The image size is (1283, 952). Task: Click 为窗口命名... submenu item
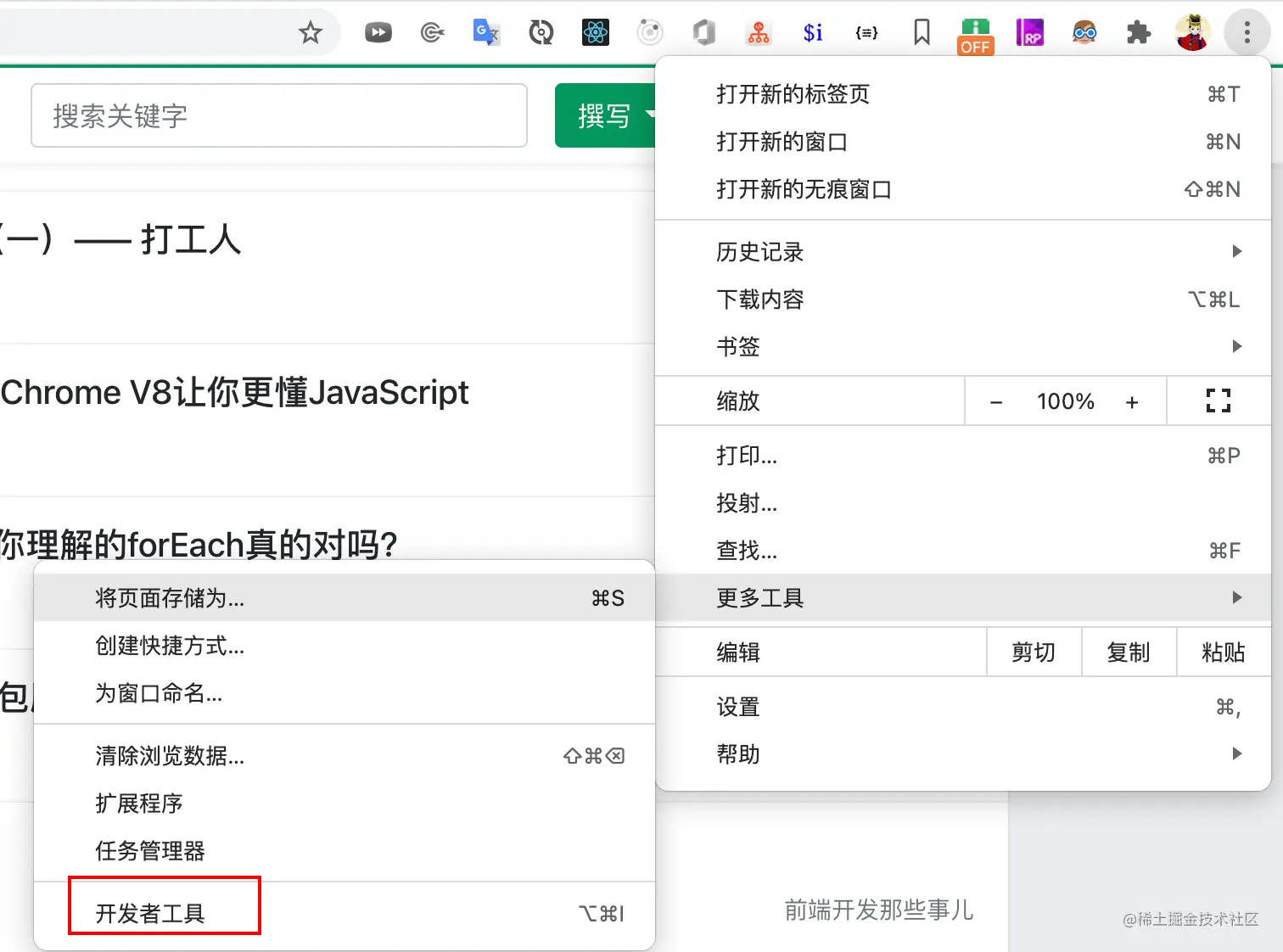coord(345,693)
